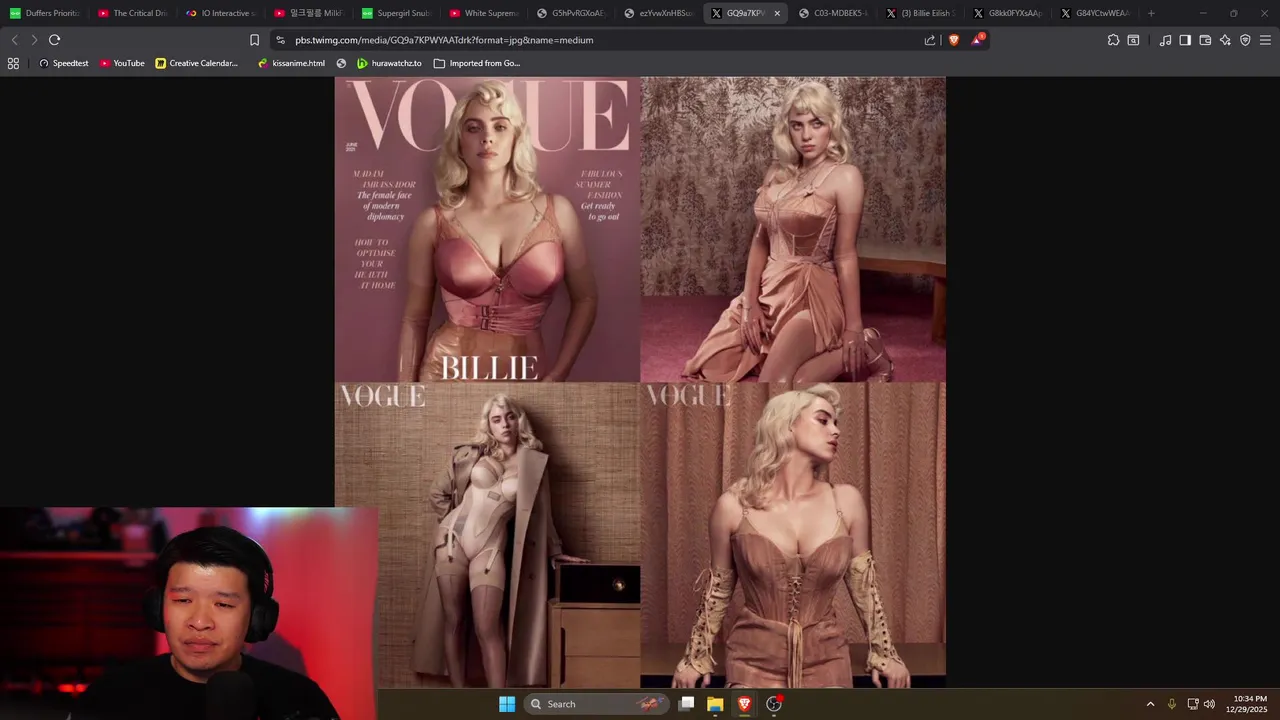This screenshot has height=720, width=1280.
Task: Share this page via share icon
Action: tap(930, 40)
